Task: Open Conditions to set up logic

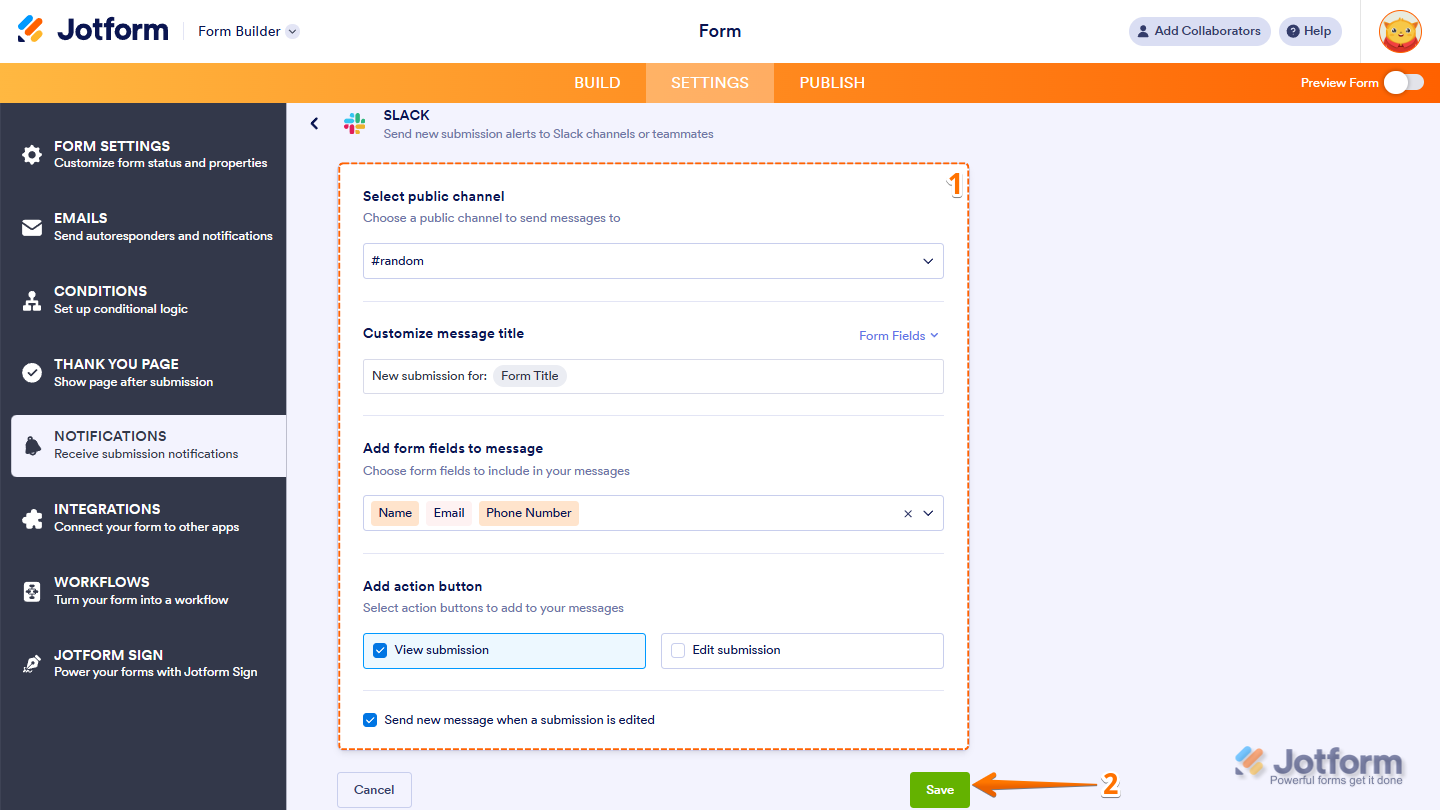Action: (31, 298)
